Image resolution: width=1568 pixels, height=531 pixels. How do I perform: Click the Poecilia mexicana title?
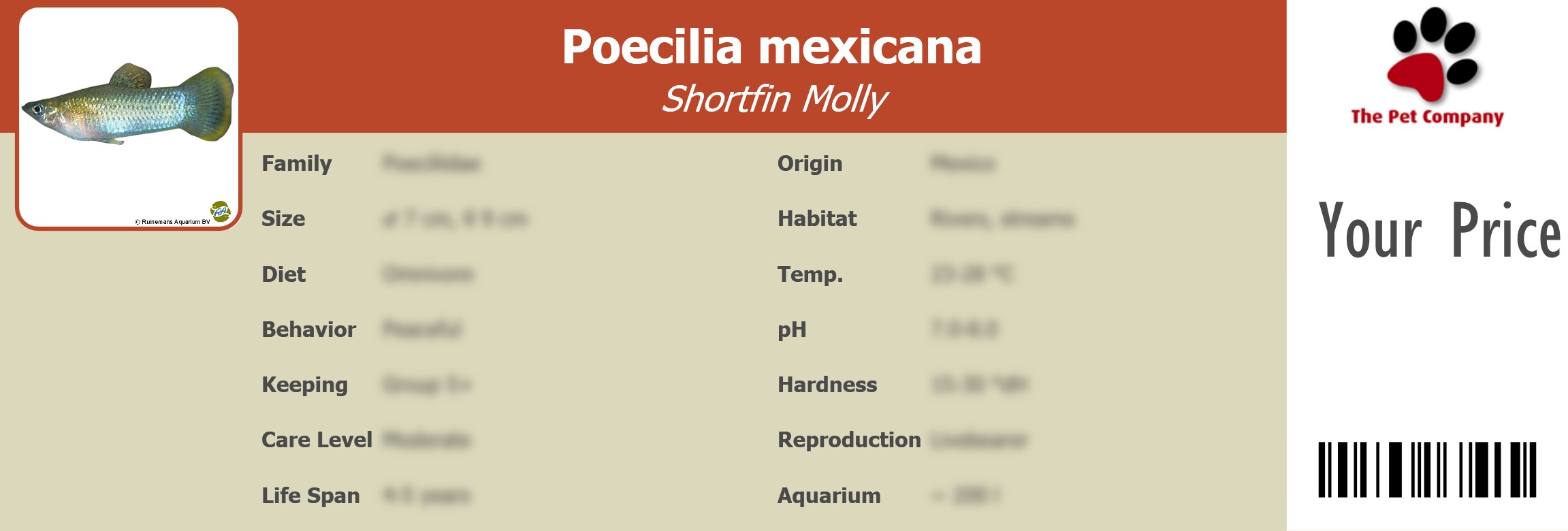771,47
